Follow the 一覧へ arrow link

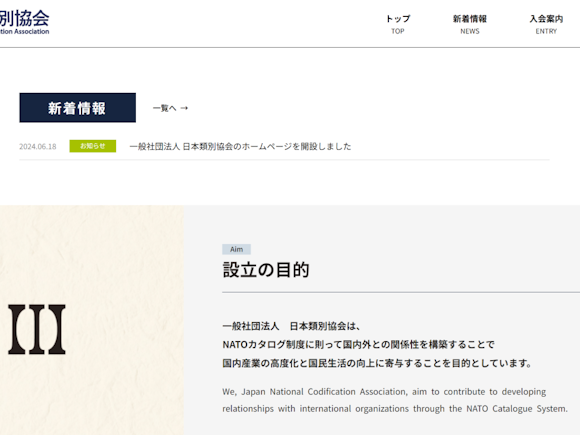171,108
